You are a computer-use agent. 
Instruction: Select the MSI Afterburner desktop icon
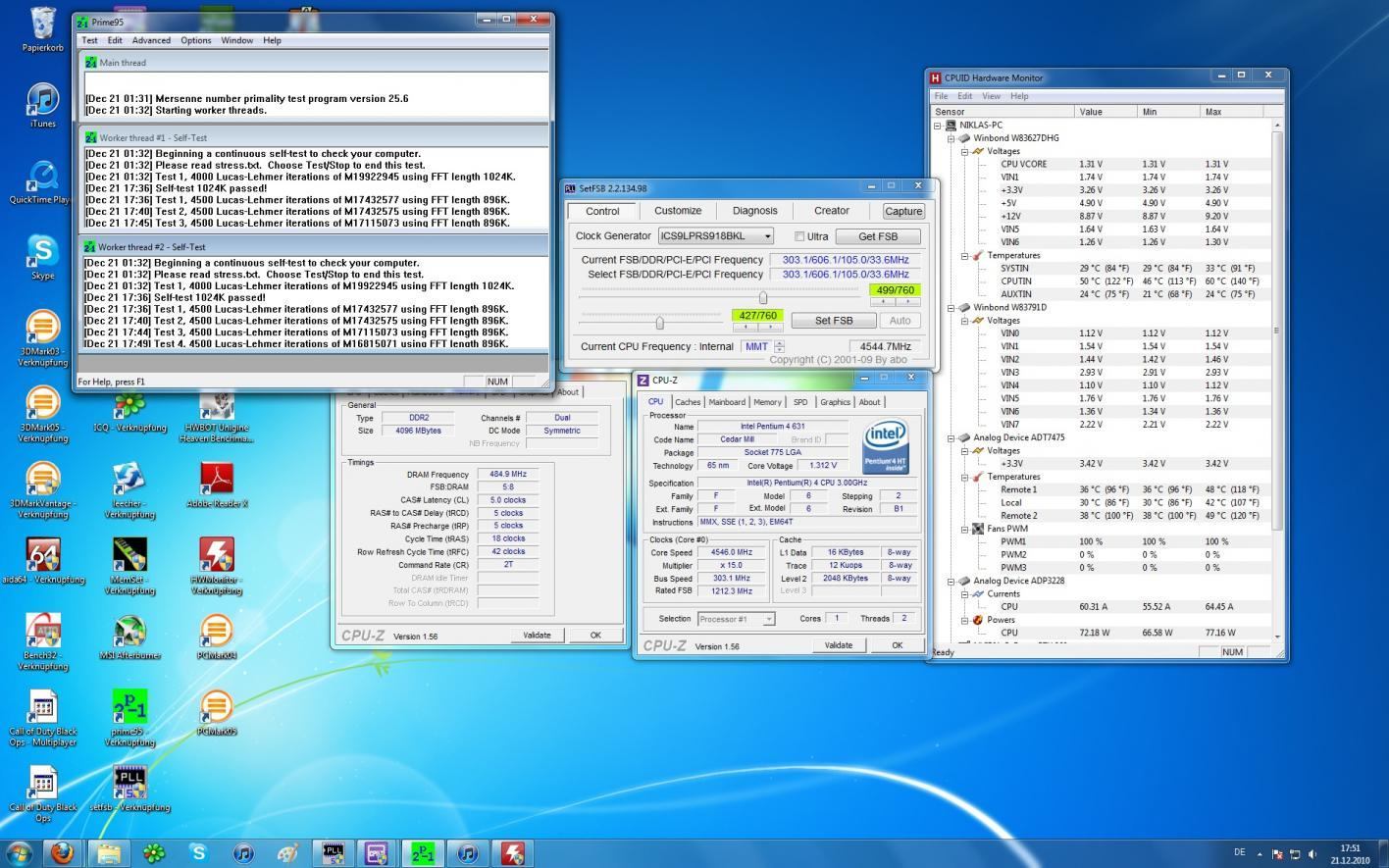(129, 638)
